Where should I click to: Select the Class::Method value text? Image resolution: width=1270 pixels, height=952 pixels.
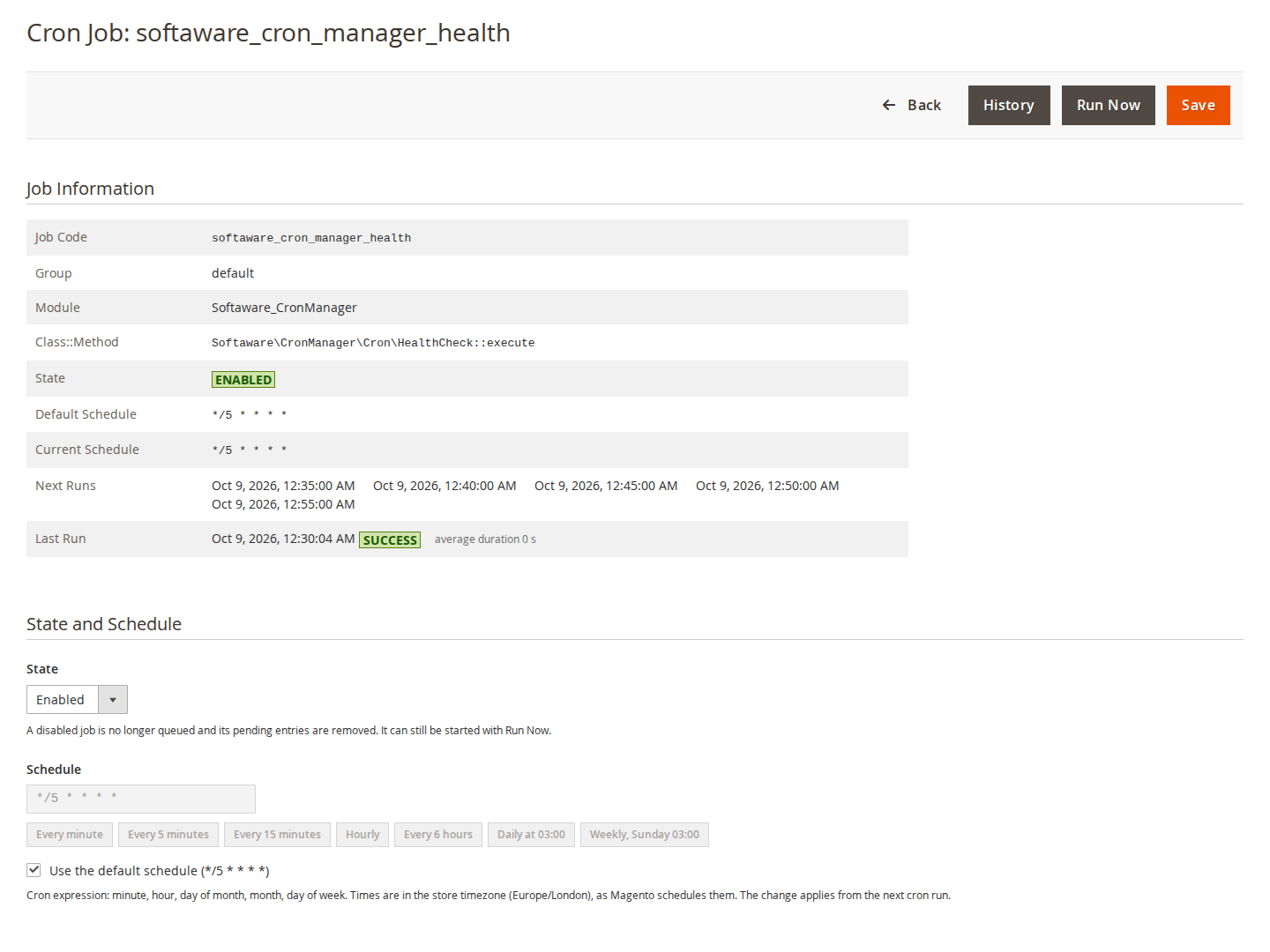point(373,343)
